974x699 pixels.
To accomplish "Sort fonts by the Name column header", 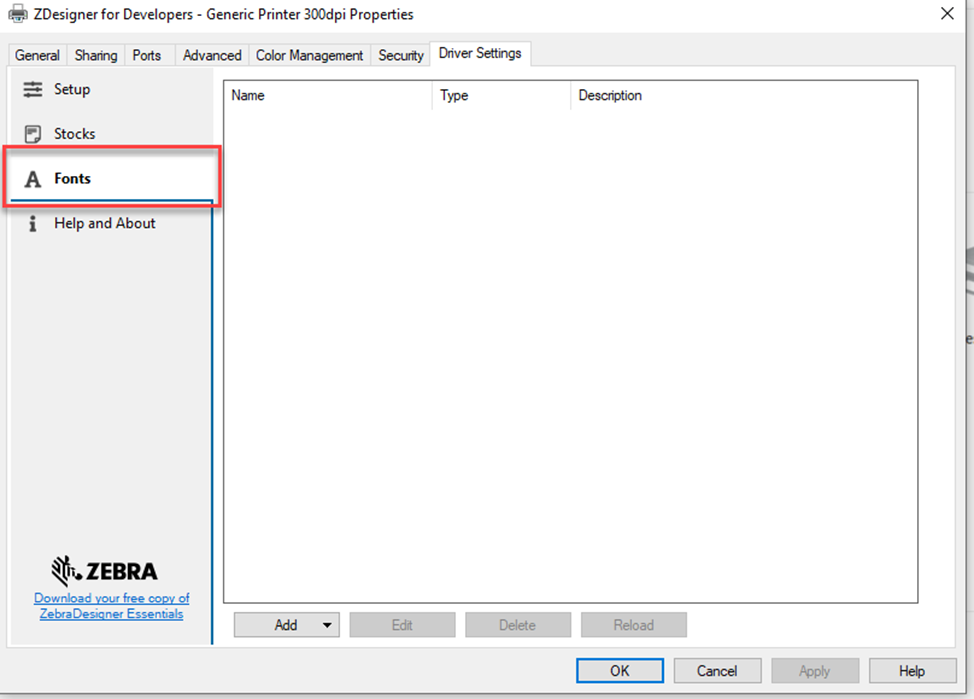I will (247, 95).
